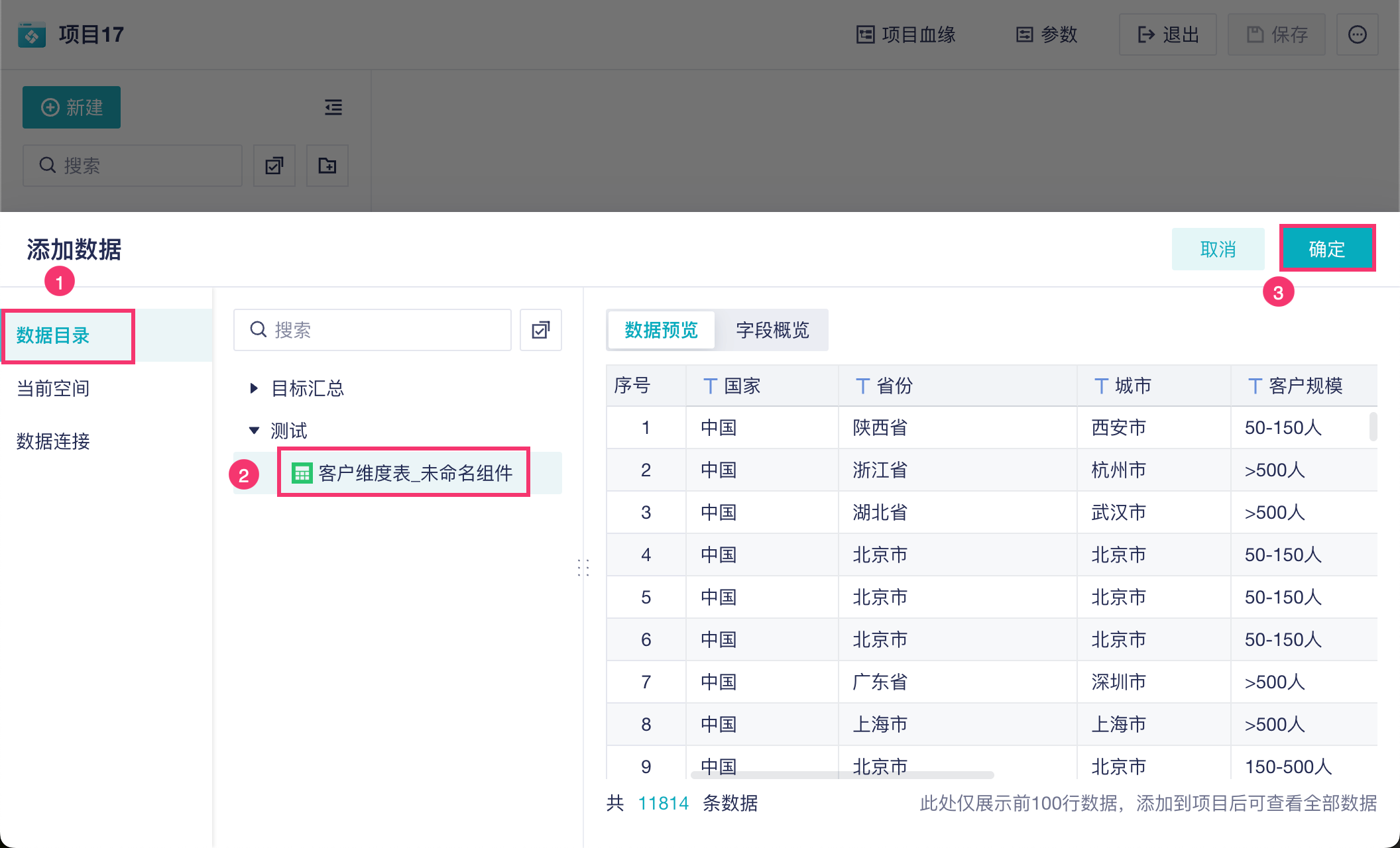Viewport: 1400px width, 848px height.
Task: Switch to 字段概览 tab
Action: [772, 330]
